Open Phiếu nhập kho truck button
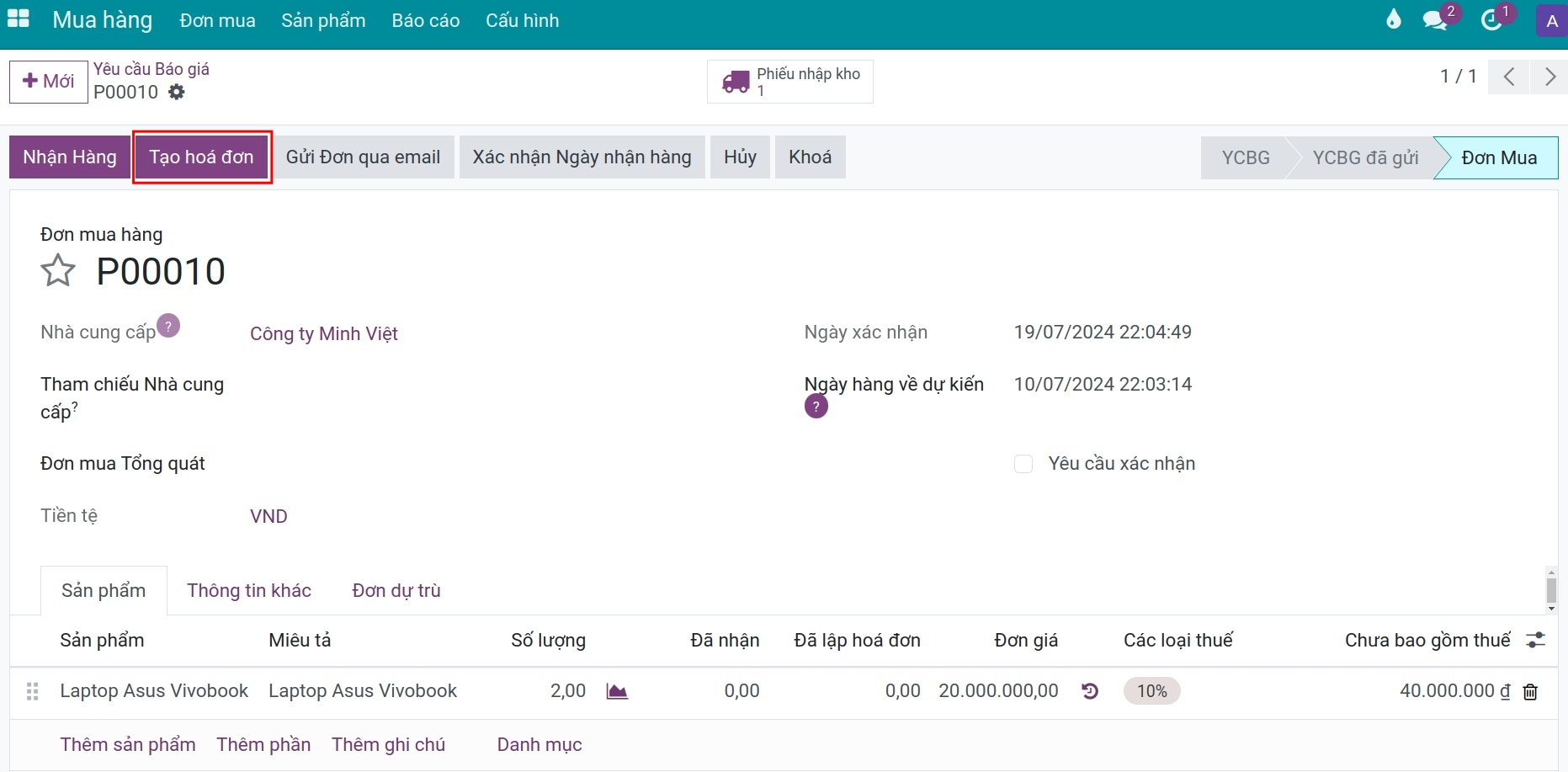The height and width of the screenshot is (772, 1568). (790, 82)
